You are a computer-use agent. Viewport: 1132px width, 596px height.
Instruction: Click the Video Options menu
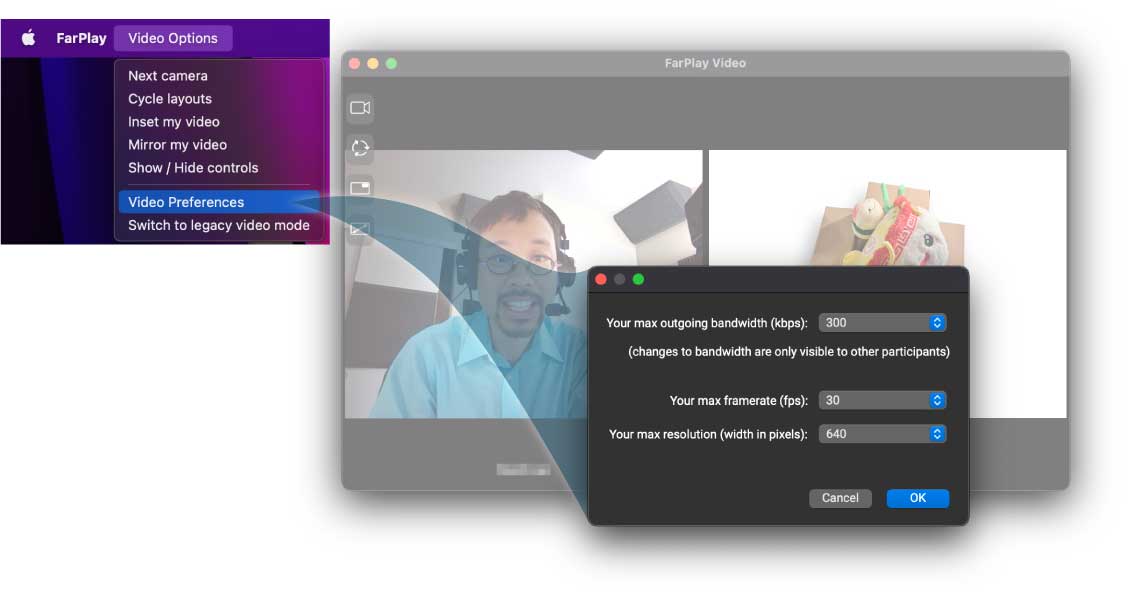point(173,38)
